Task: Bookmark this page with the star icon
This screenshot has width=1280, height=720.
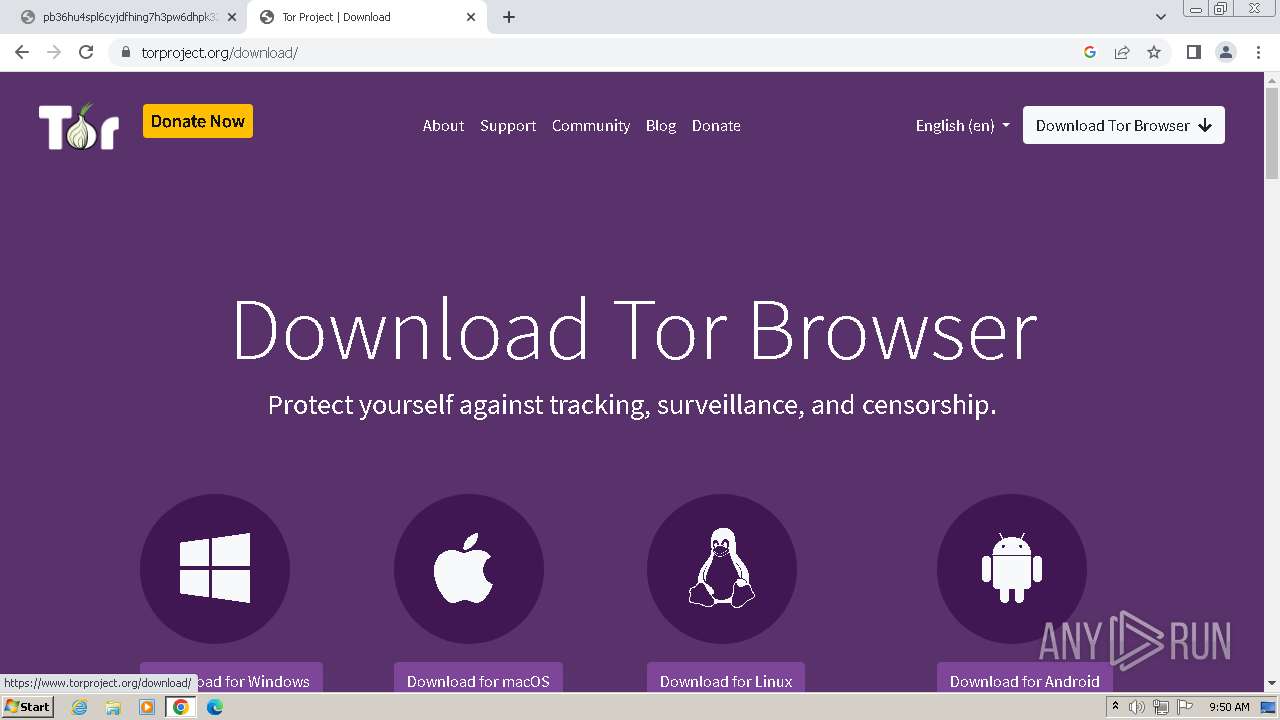Action: (x=1154, y=52)
